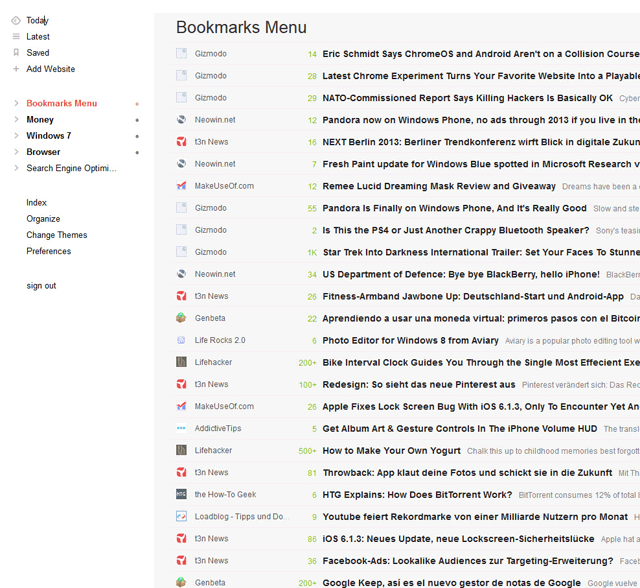Open the Index link
The width and height of the screenshot is (640, 588).
[x=36, y=202]
